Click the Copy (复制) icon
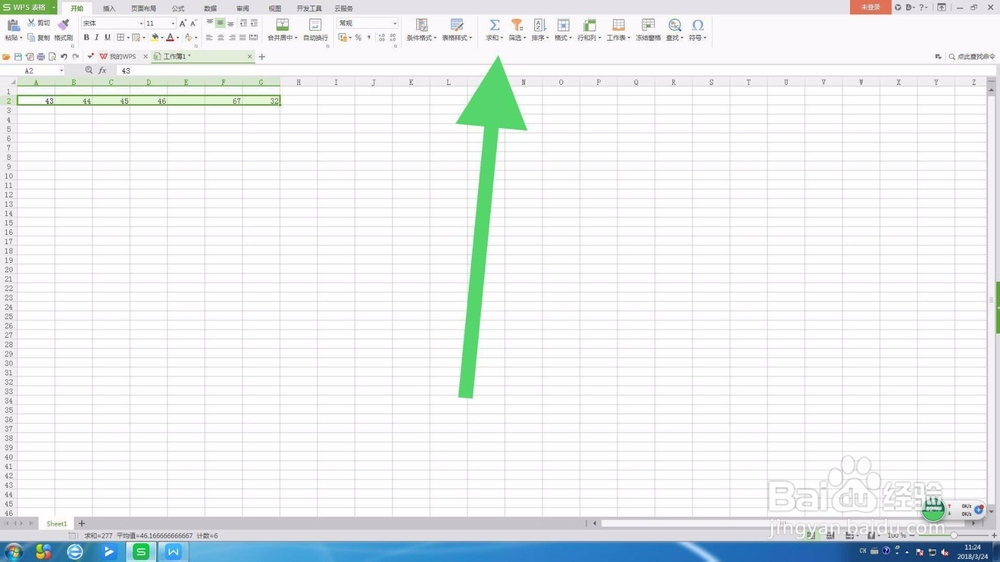1000x562 pixels. pyautogui.click(x=31, y=38)
